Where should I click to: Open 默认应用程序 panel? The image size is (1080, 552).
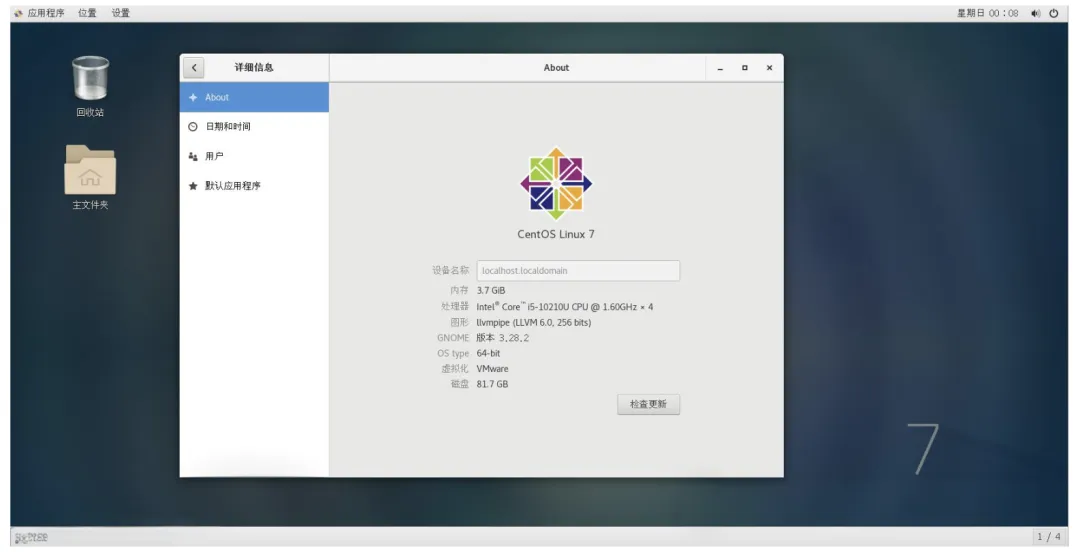(x=254, y=186)
